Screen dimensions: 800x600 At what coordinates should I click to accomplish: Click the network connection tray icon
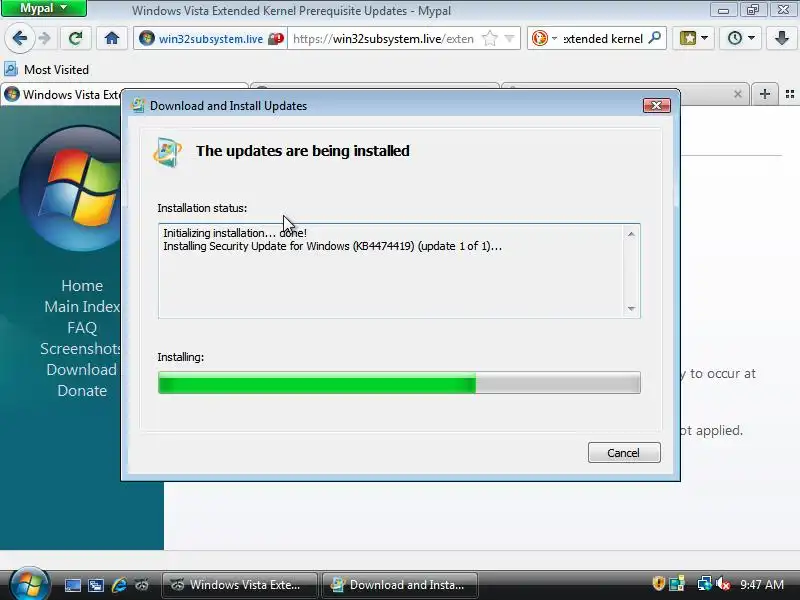[704, 584]
